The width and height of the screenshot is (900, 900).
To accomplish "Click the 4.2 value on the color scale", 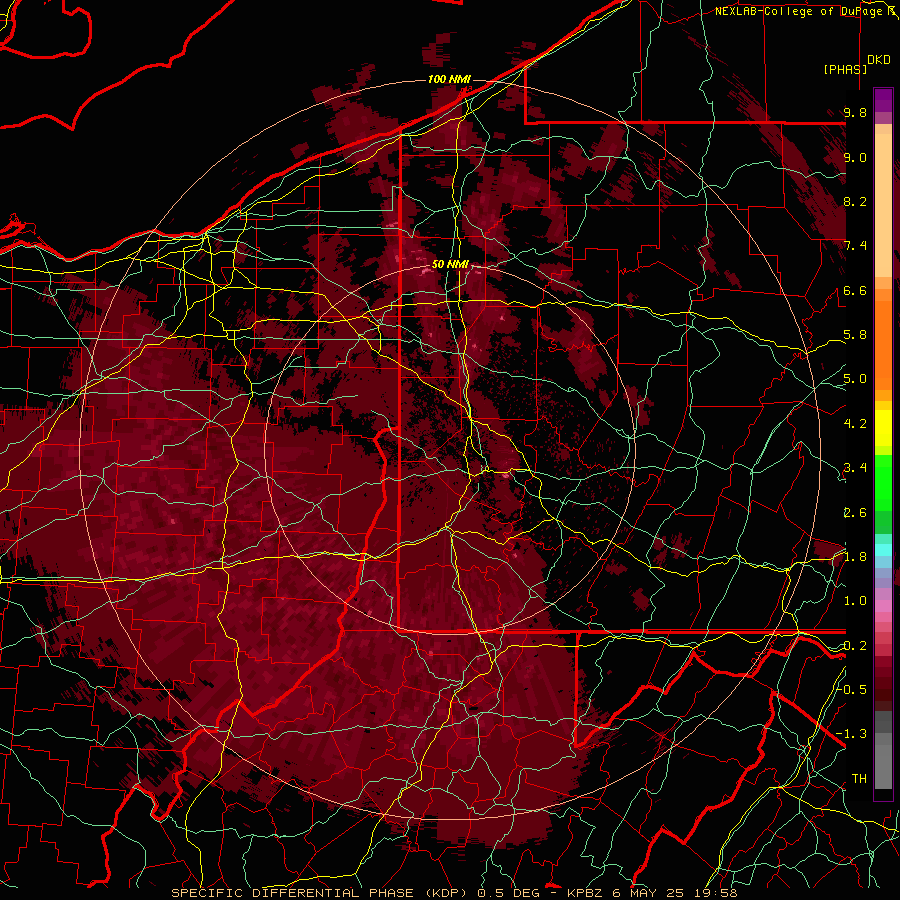I will [855, 424].
